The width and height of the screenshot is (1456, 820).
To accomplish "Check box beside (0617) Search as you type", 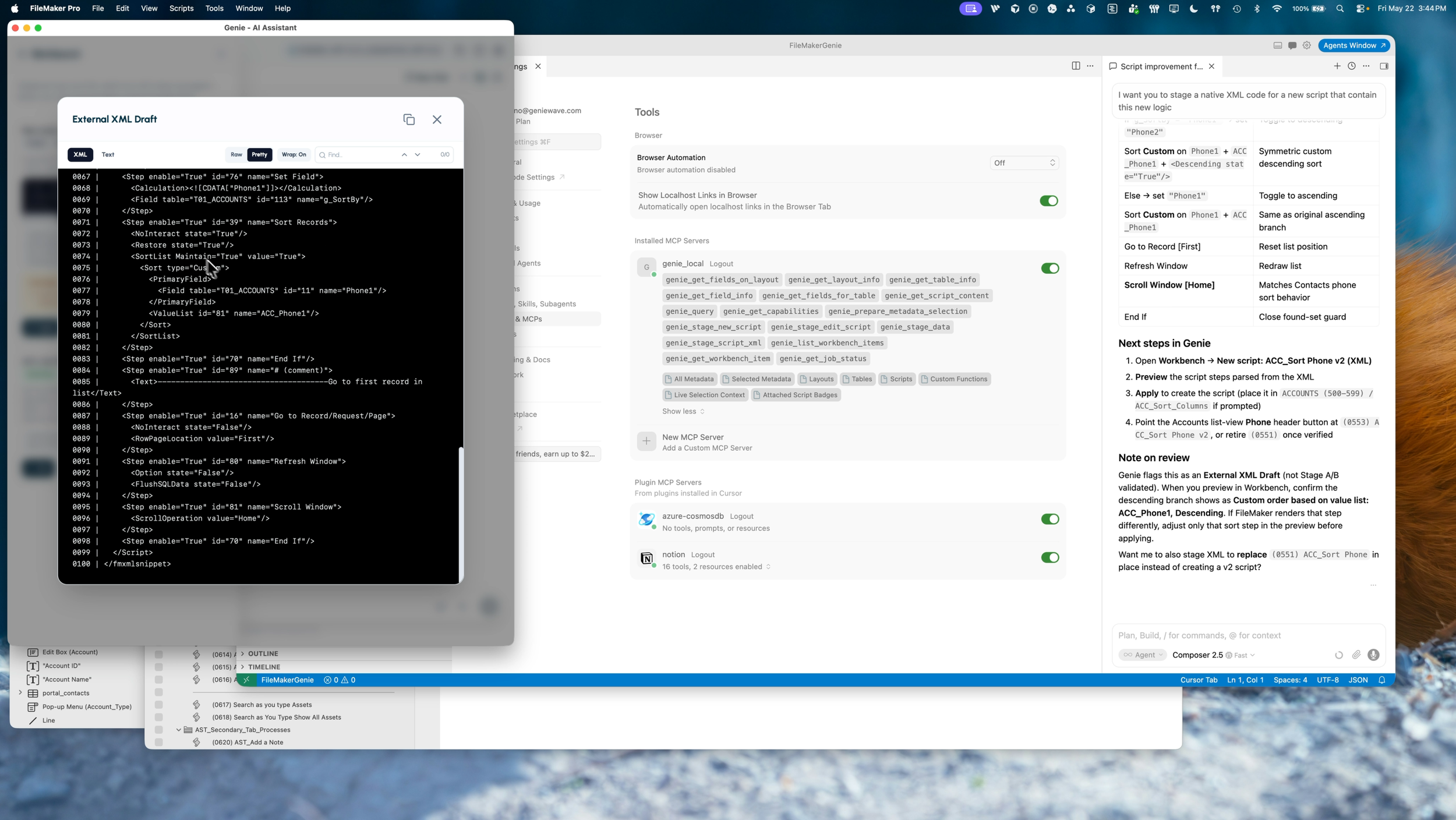I will (158, 705).
